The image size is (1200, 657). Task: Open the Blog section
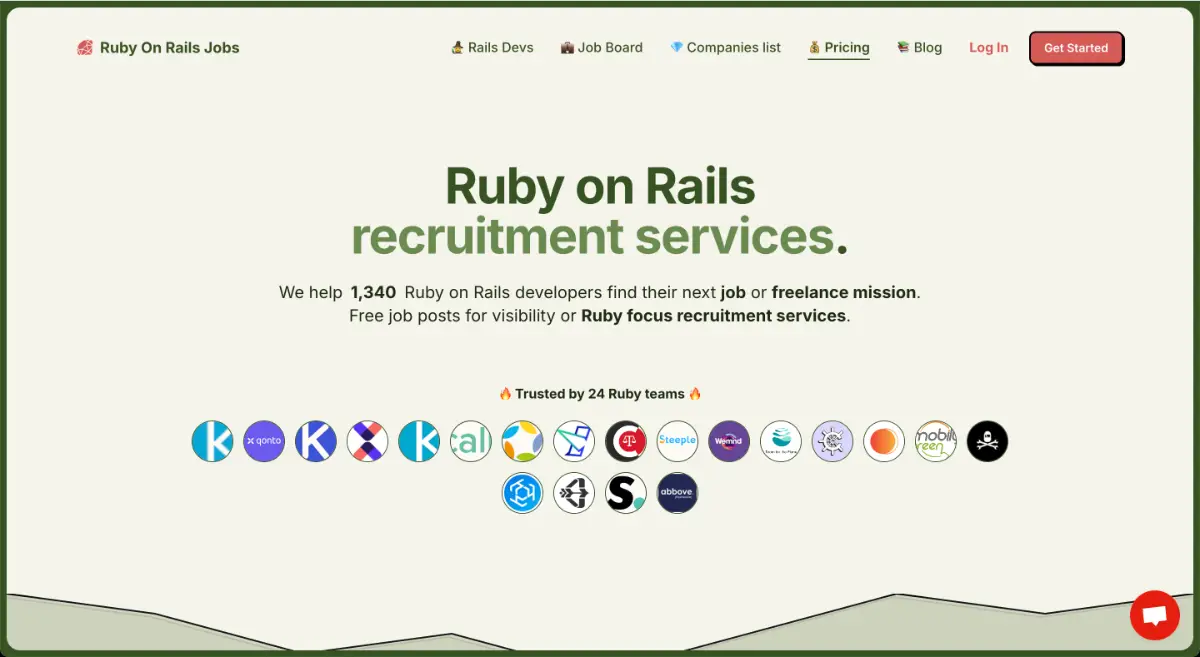pyautogui.click(x=919, y=47)
